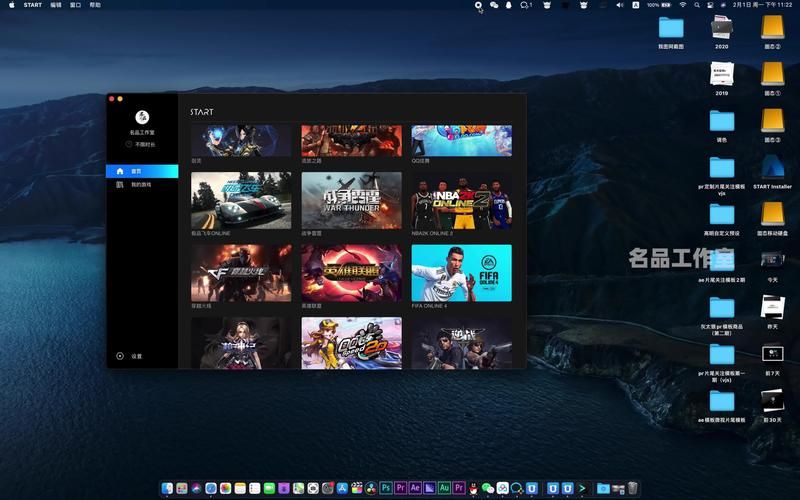Click the 名品工作室 profile avatar
This screenshot has width=800, height=500.
(x=142, y=117)
